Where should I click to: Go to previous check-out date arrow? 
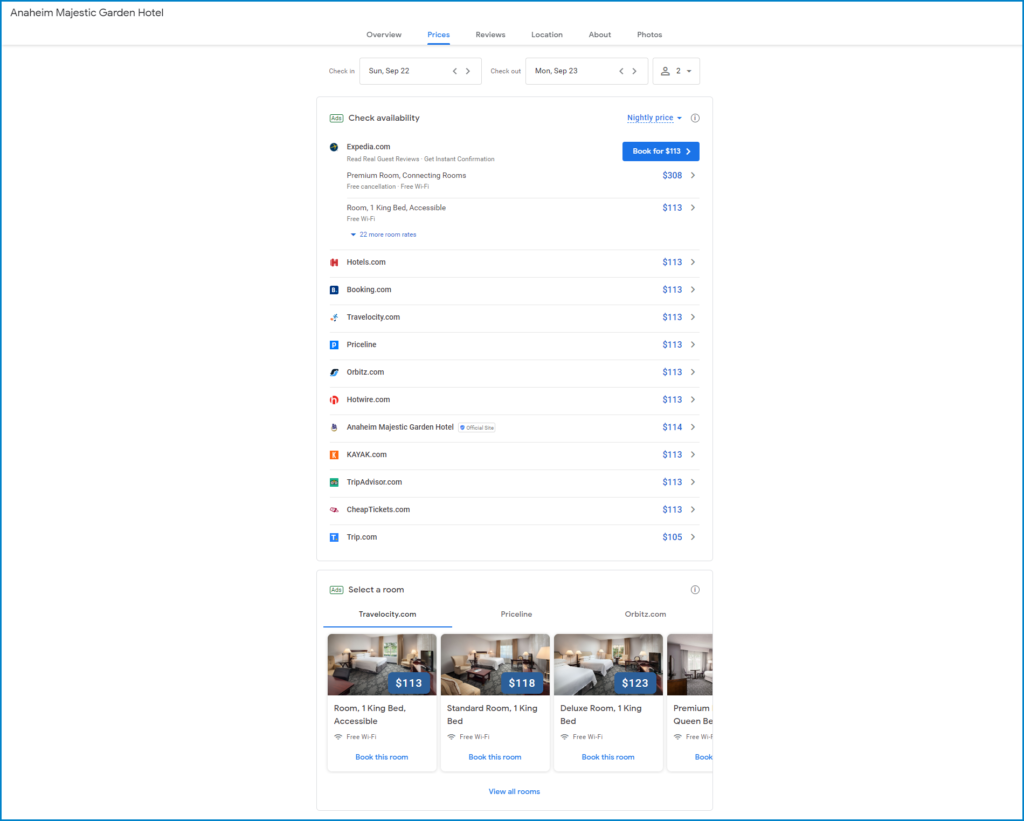coord(621,71)
